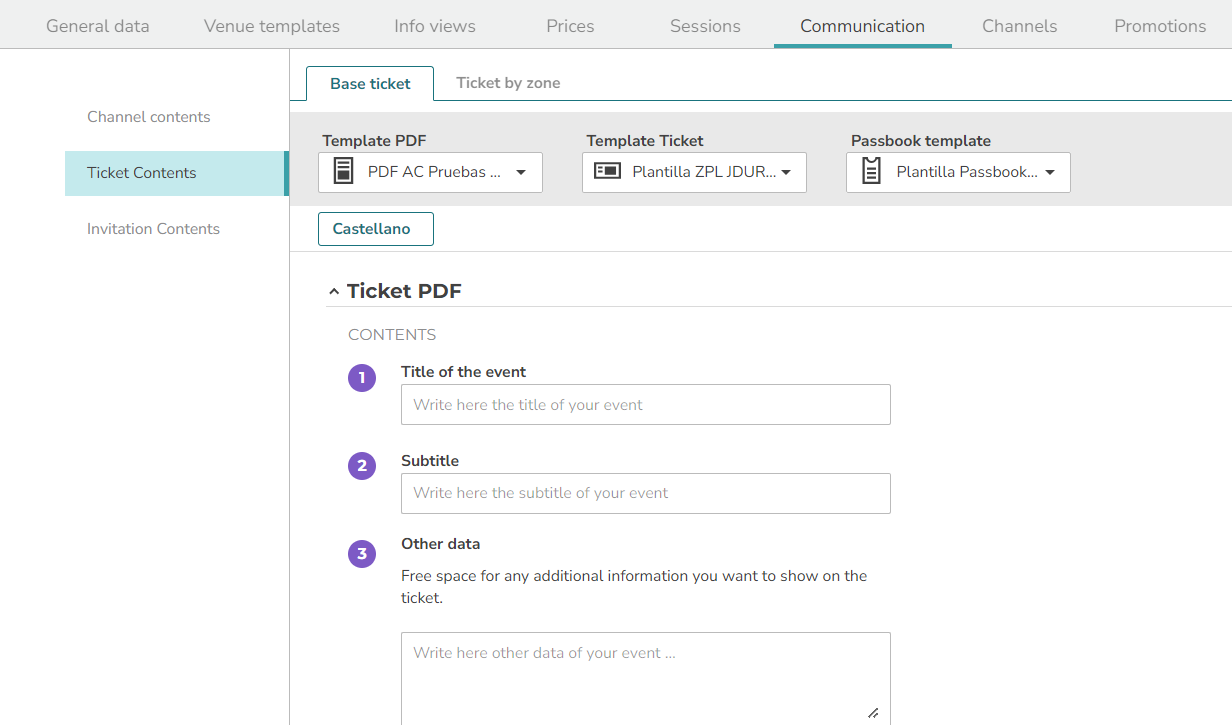Open the Template Ticket dropdown
Viewport: 1232px width, 725px height.
pos(694,172)
